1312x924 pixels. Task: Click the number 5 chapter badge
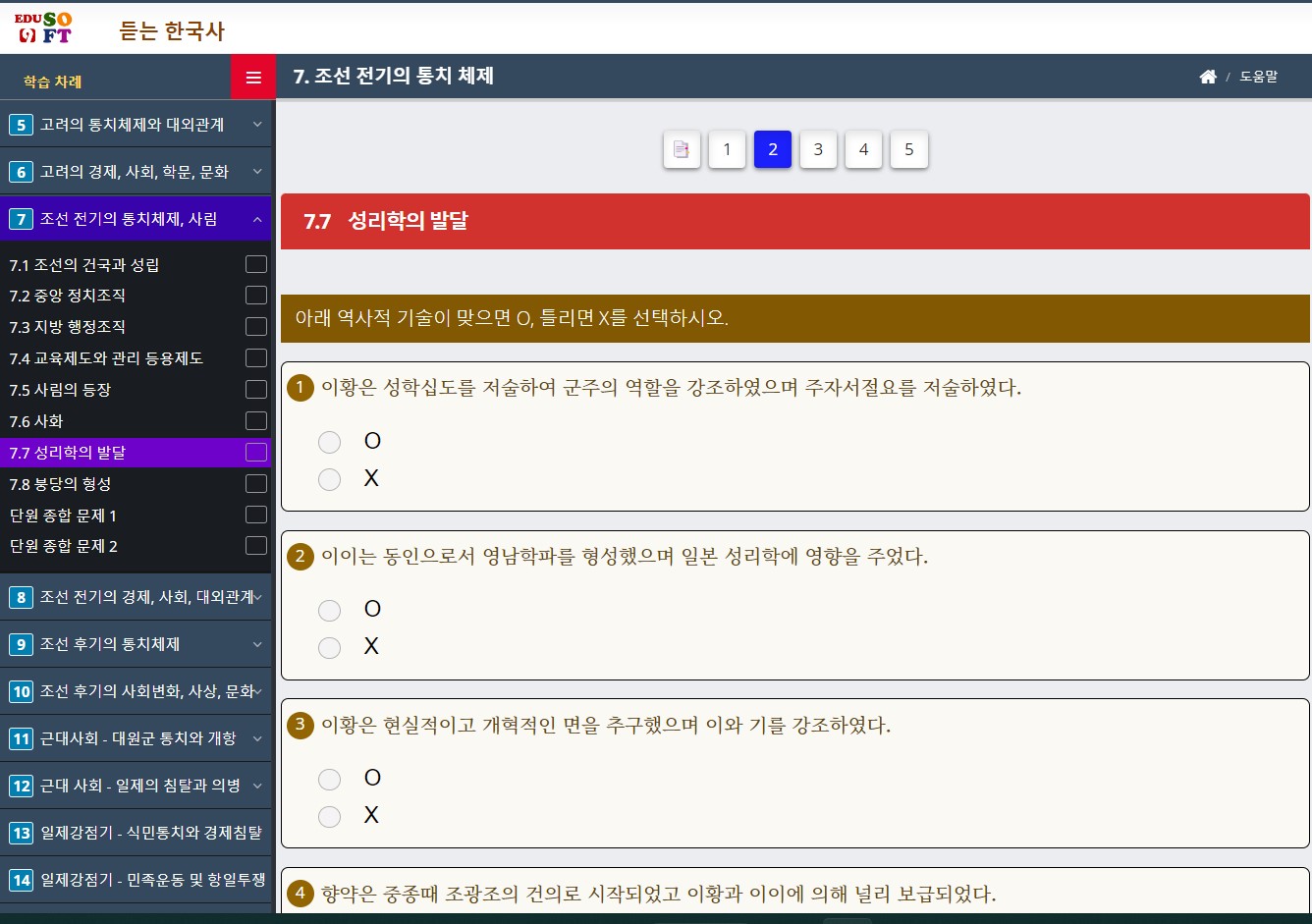[x=21, y=125]
